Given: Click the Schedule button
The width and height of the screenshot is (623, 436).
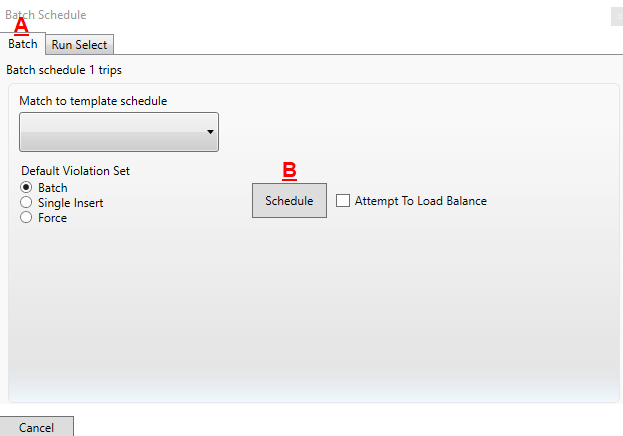Looking at the screenshot, I should 289,201.
